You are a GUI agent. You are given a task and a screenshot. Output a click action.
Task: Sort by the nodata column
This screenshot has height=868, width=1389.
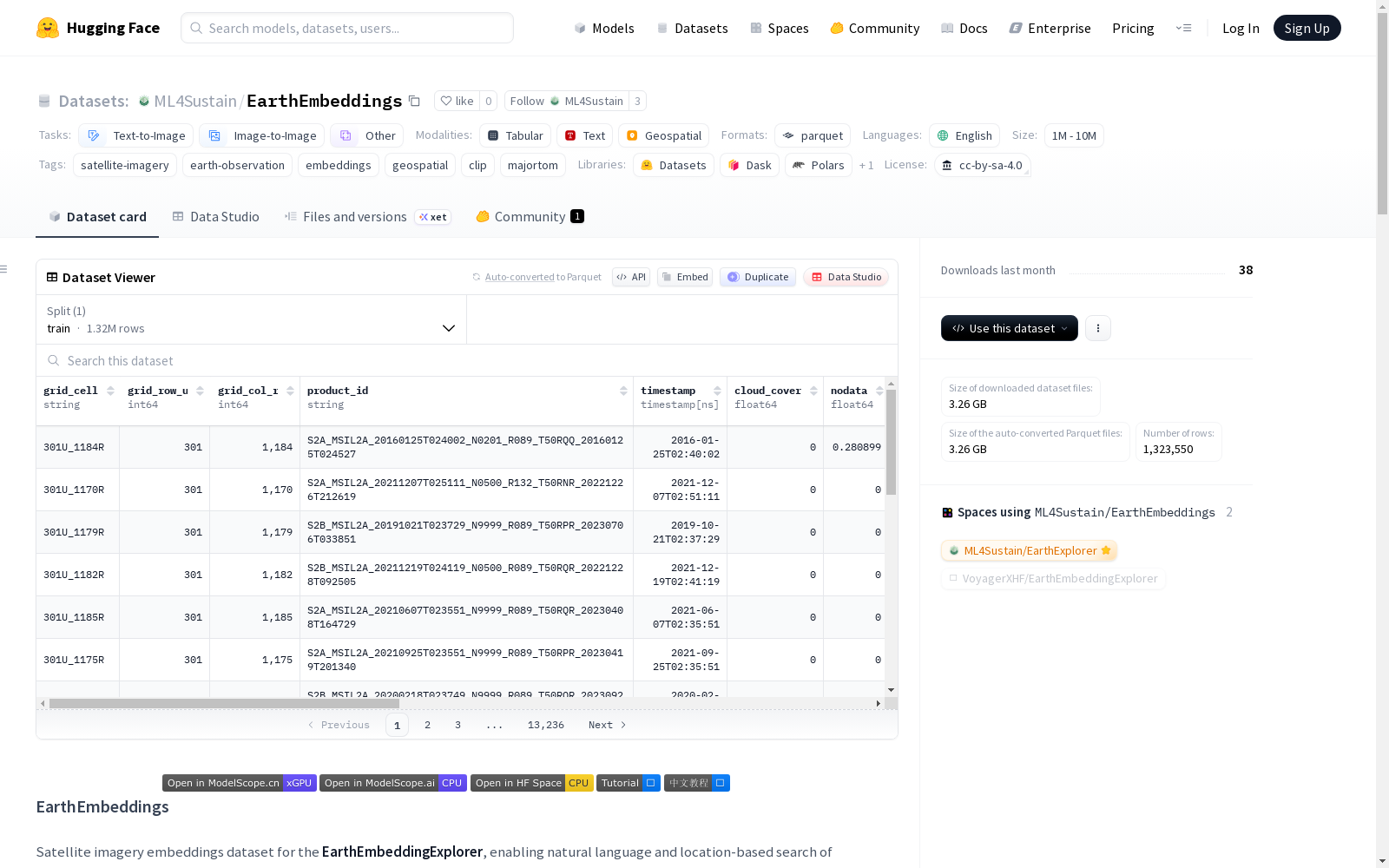point(879,391)
